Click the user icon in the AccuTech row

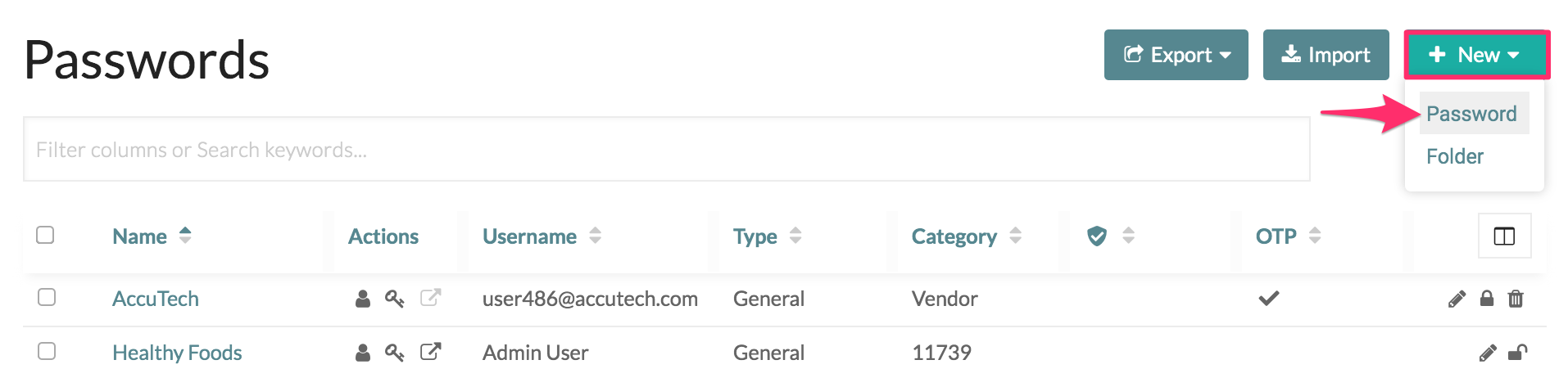pyautogui.click(x=363, y=299)
